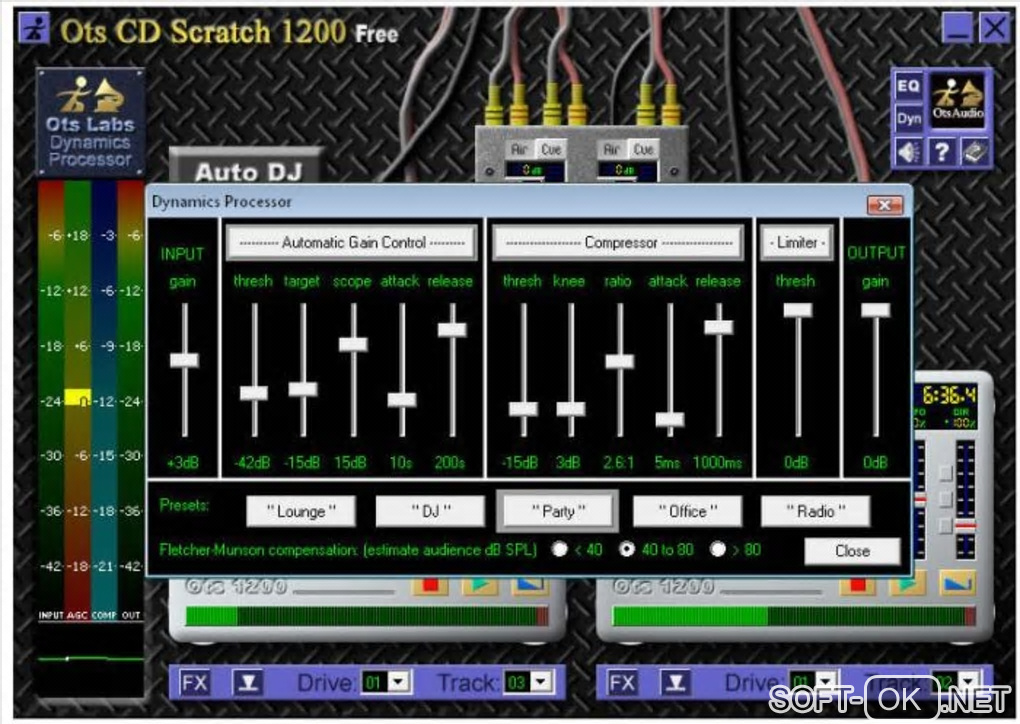The width and height of the screenshot is (1020, 724).
Task: Play the left deck with green arrow
Action: 479,585
